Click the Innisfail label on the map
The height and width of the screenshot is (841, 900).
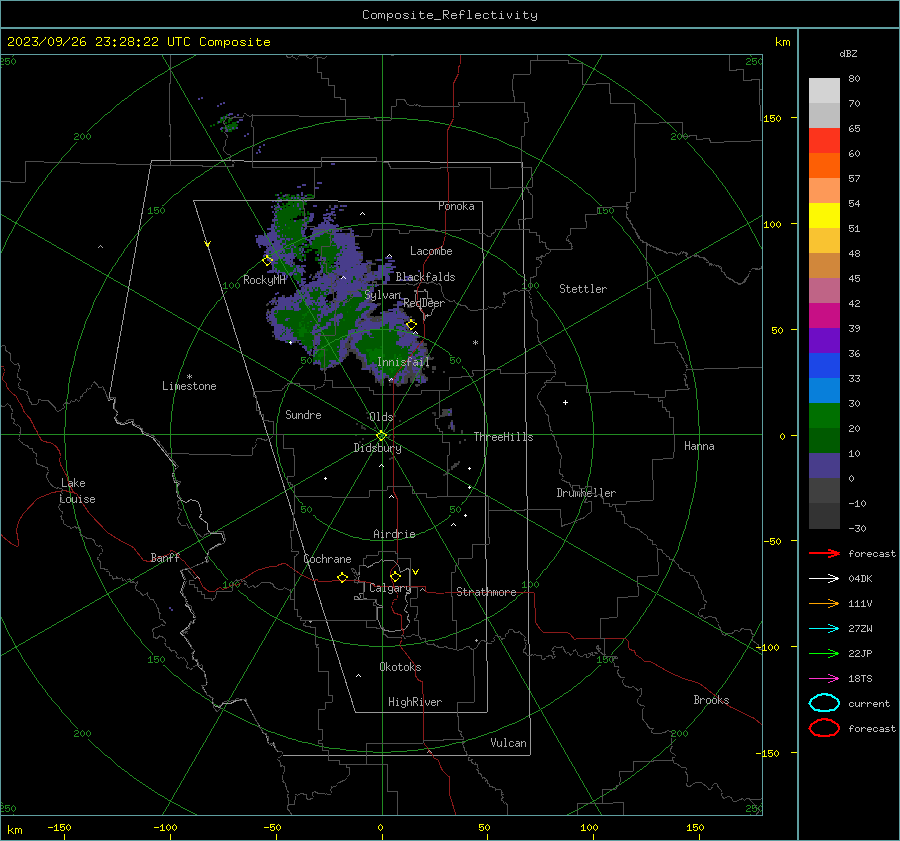[x=403, y=362]
